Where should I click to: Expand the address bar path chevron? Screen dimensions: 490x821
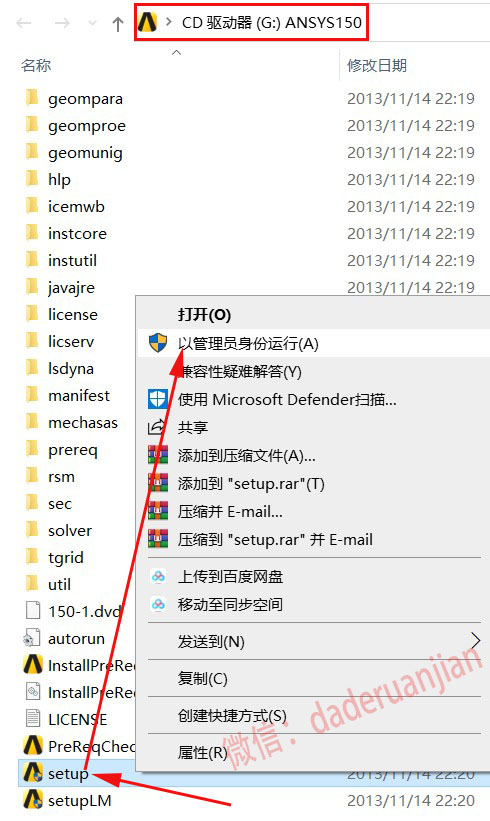169,22
